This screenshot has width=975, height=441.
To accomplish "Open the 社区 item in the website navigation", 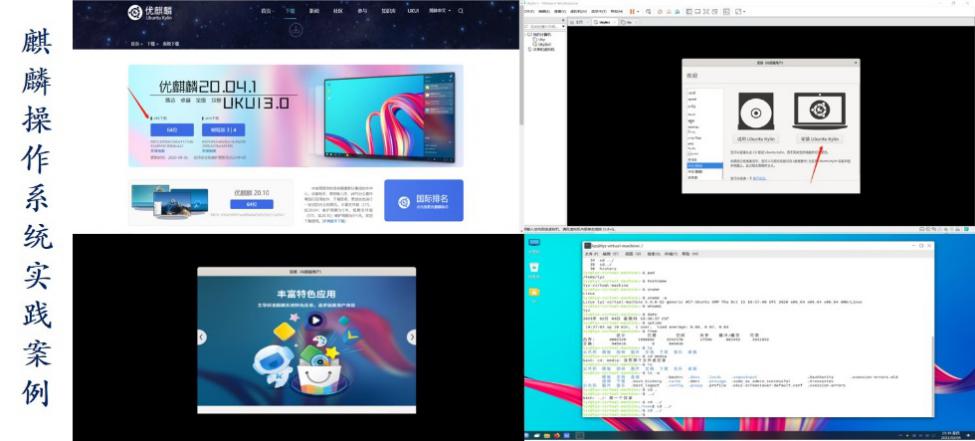I will point(338,11).
